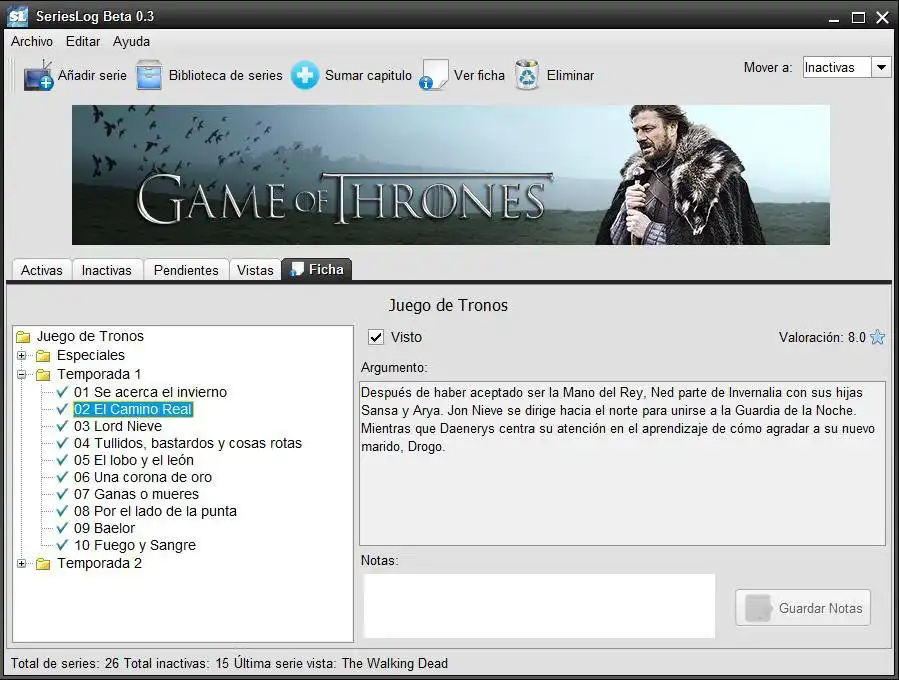This screenshot has width=899, height=680.
Task: Expand the Temporada 2 tree node
Action: 21,564
